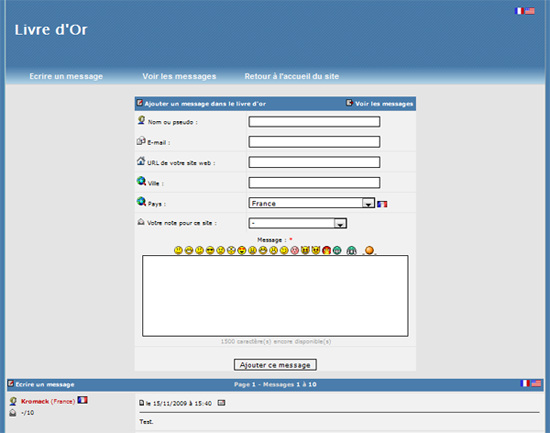The height and width of the screenshot is (433, 550).
Task: Select 'Retour à l'accueil du site' menu item
Action: tap(291, 76)
